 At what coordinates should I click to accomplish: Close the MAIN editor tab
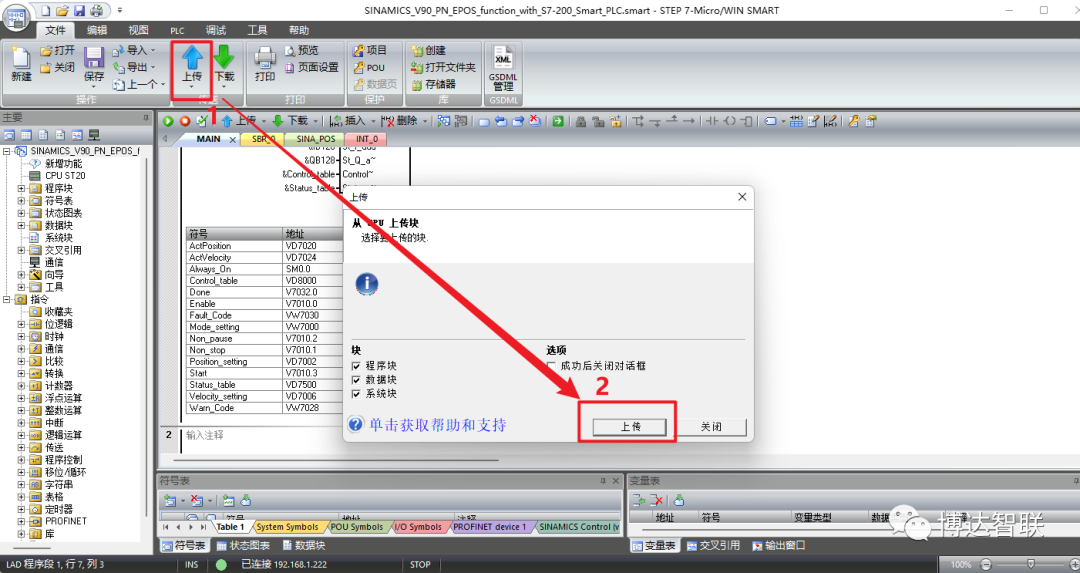tap(233, 139)
